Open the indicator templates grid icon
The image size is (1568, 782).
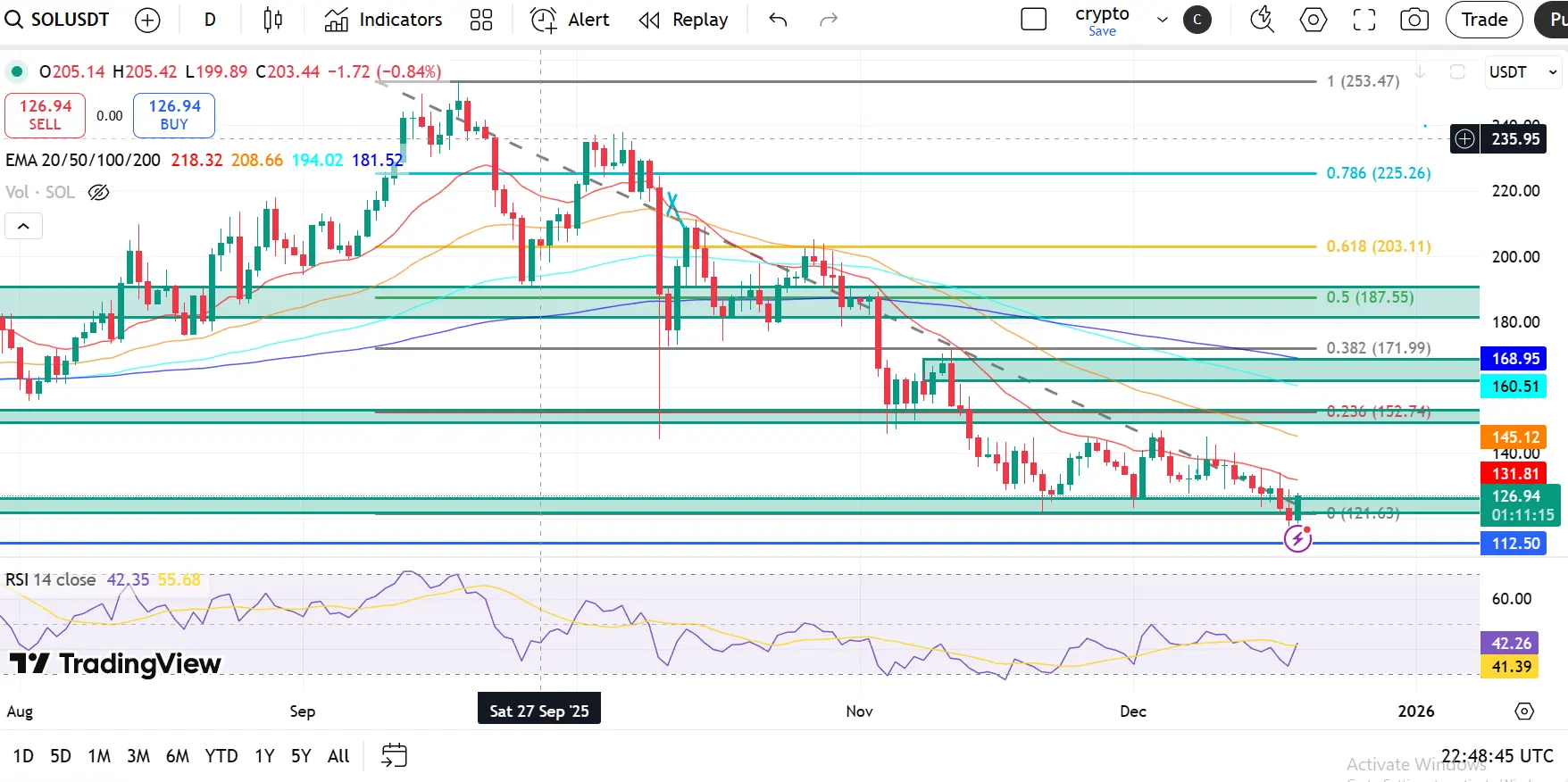tap(481, 20)
